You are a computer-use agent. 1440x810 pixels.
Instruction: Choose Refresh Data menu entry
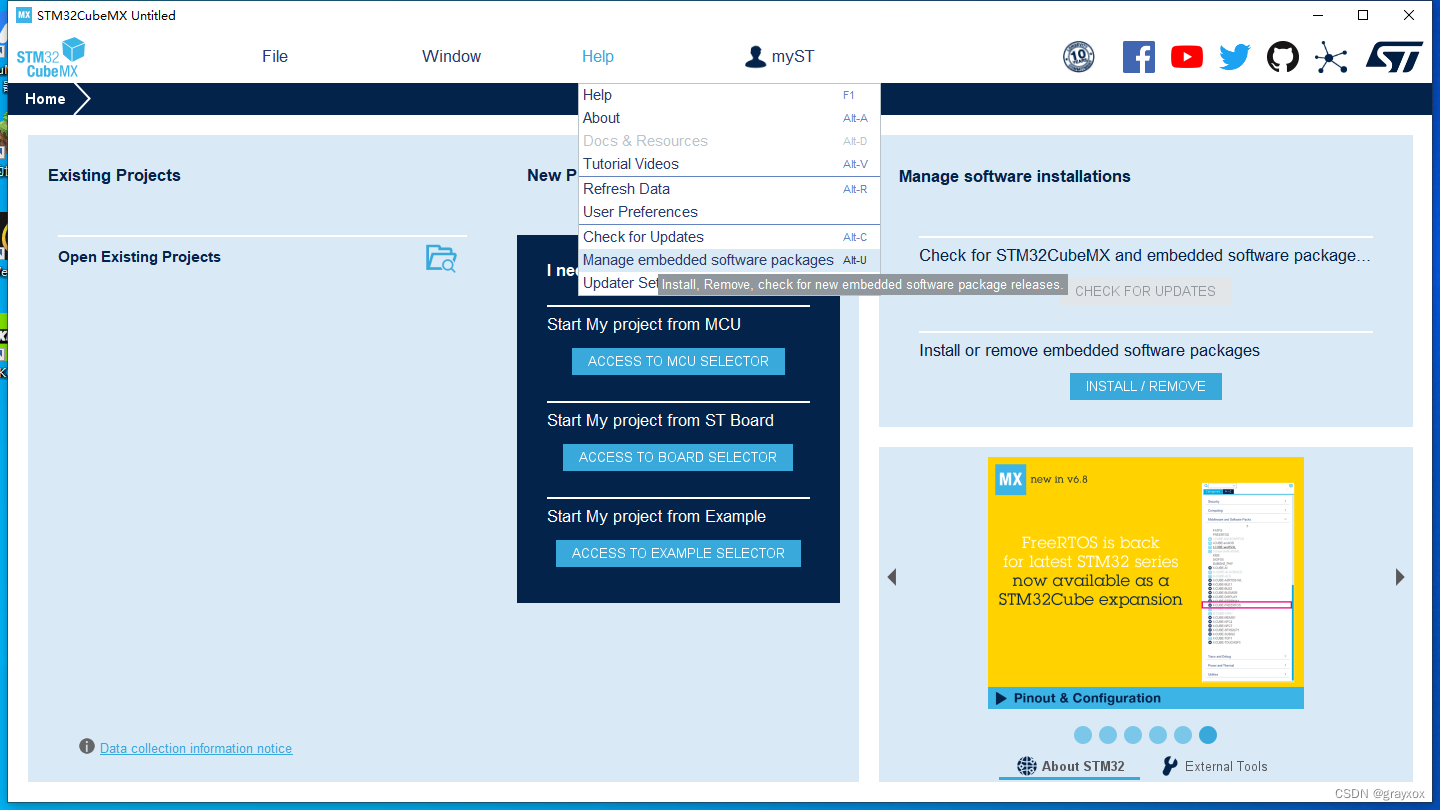(729, 189)
